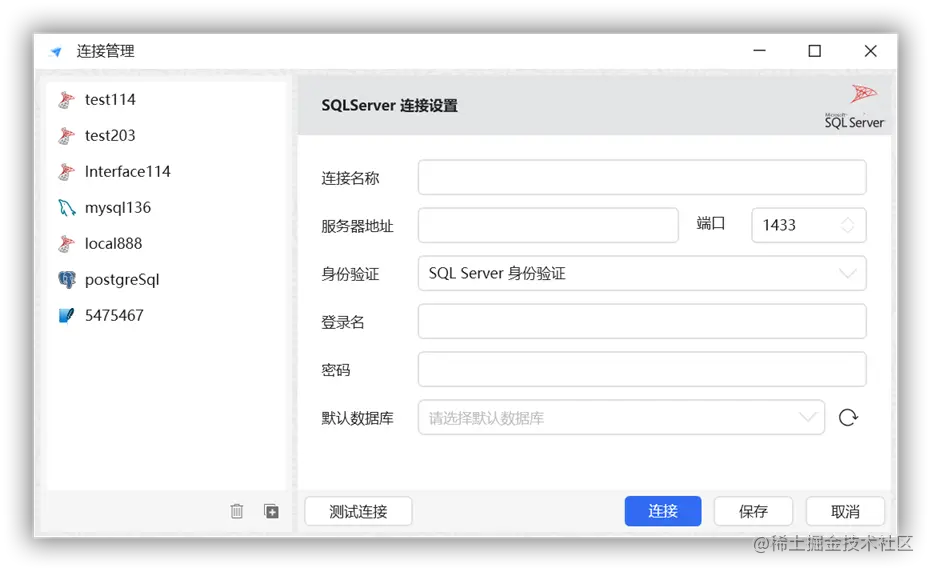
Task: Click the blue 连接 button
Action: pos(663,511)
